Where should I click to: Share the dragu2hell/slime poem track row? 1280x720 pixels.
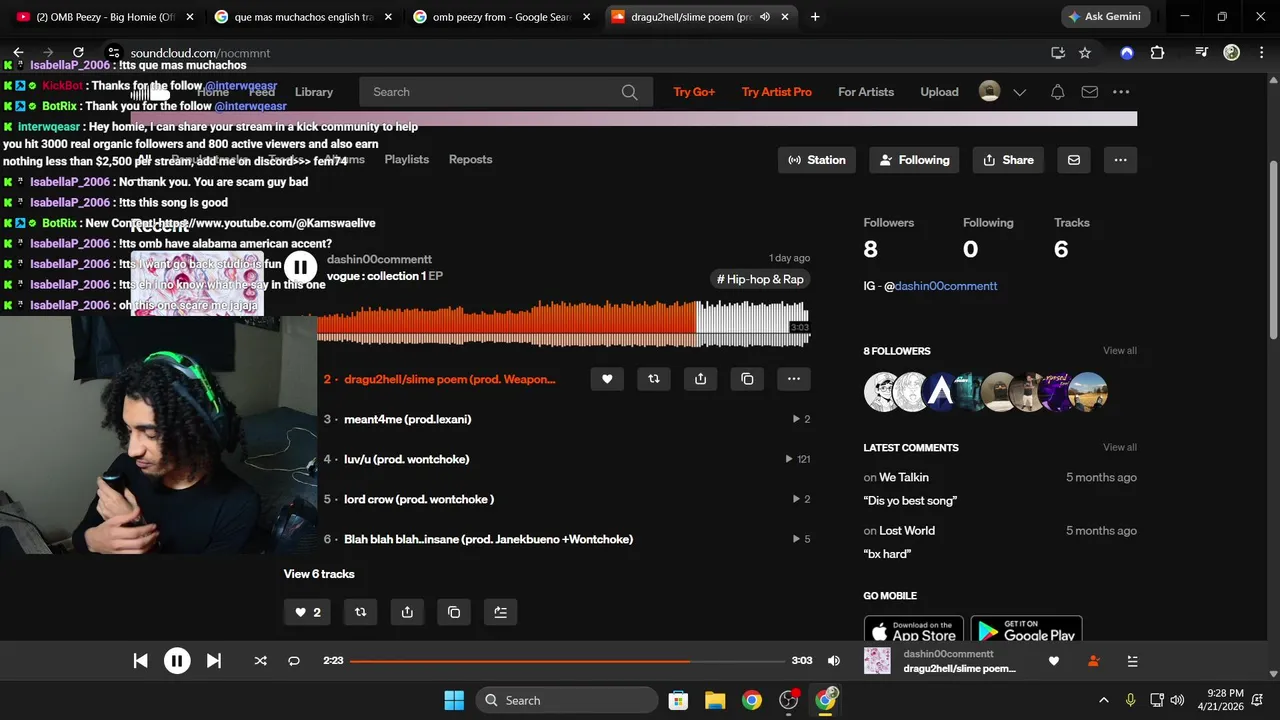point(700,379)
